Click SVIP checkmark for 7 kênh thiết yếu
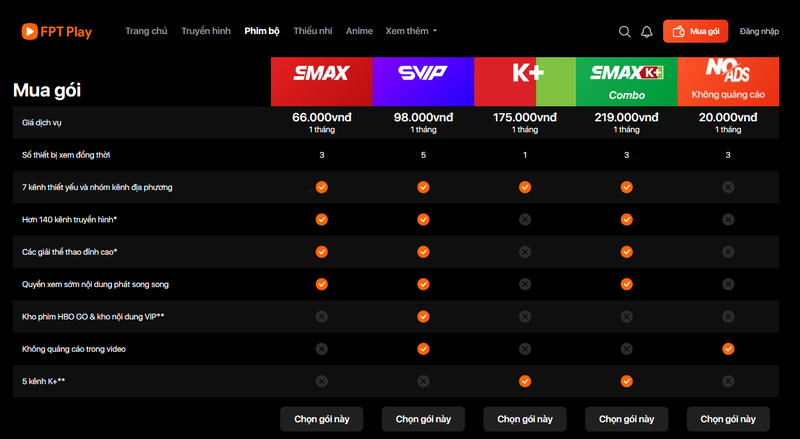Viewport: 800px width, 439px height. click(423, 187)
